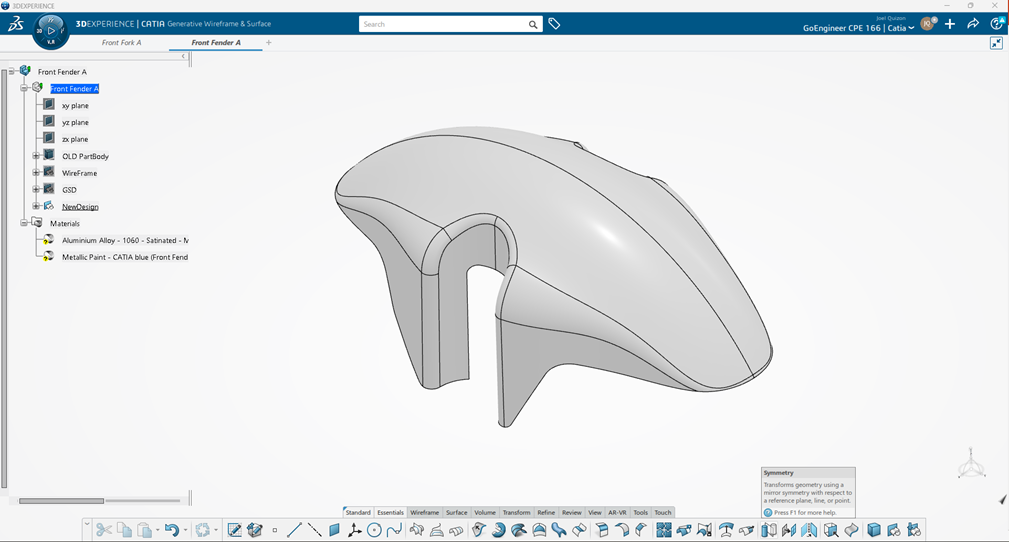Screen dimensions: 1009x542
Task: Click the Undo arrow icon
Action: (x=171, y=530)
